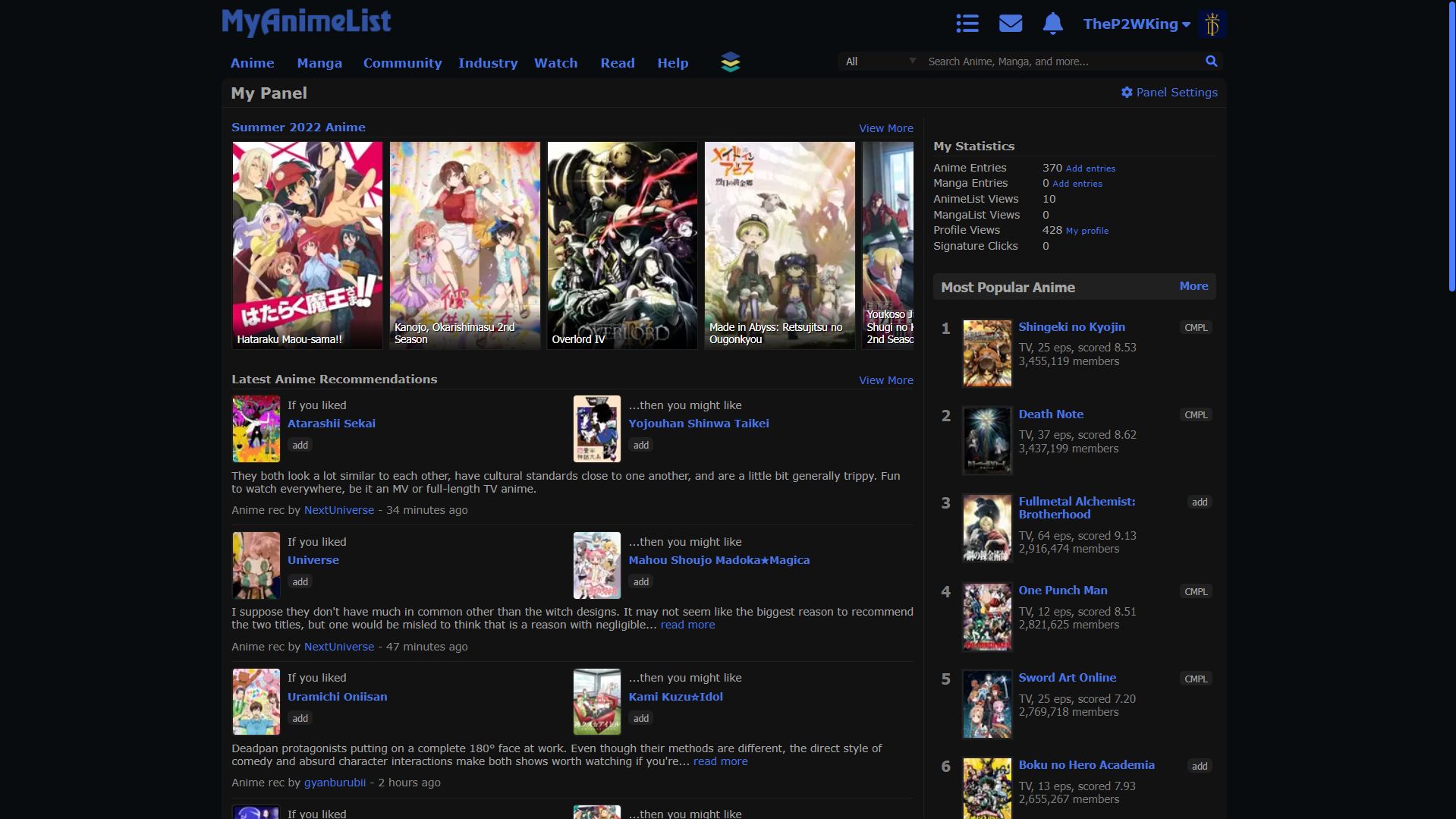Open gyanburubii user profile link
Viewport: 1456px width, 819px height.
[x=335, y=783]
